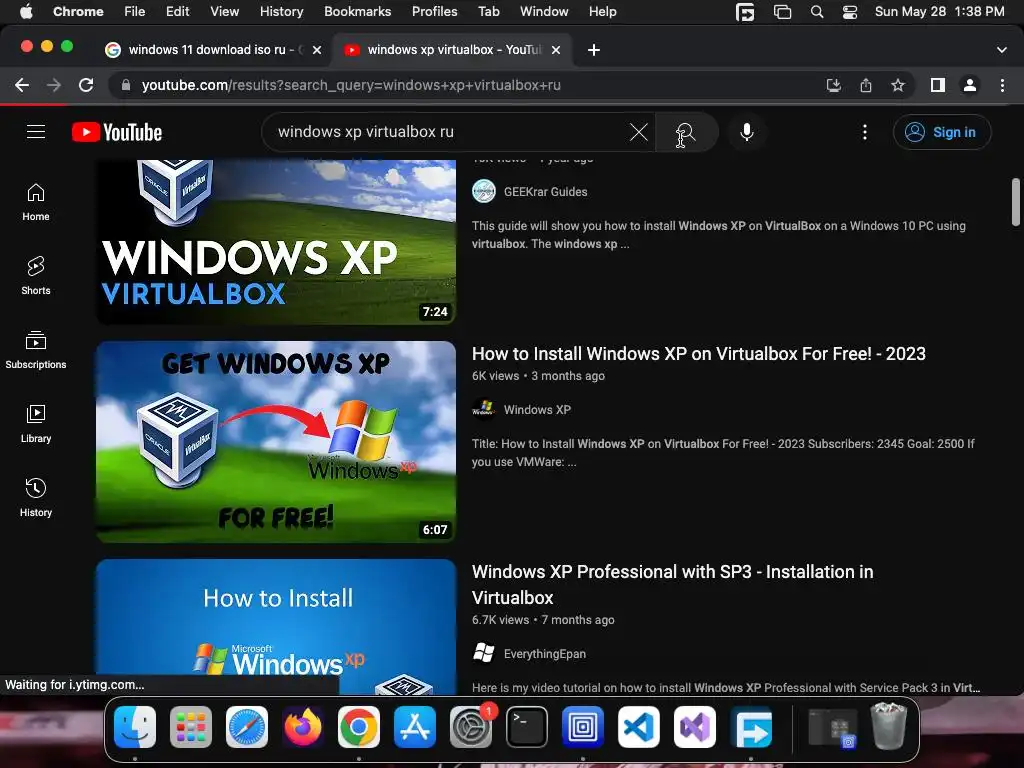Image resolution: width=1024 pixels, height=768 pixels.
Task: Click the YouTube logo
Action: coord(117,132)
